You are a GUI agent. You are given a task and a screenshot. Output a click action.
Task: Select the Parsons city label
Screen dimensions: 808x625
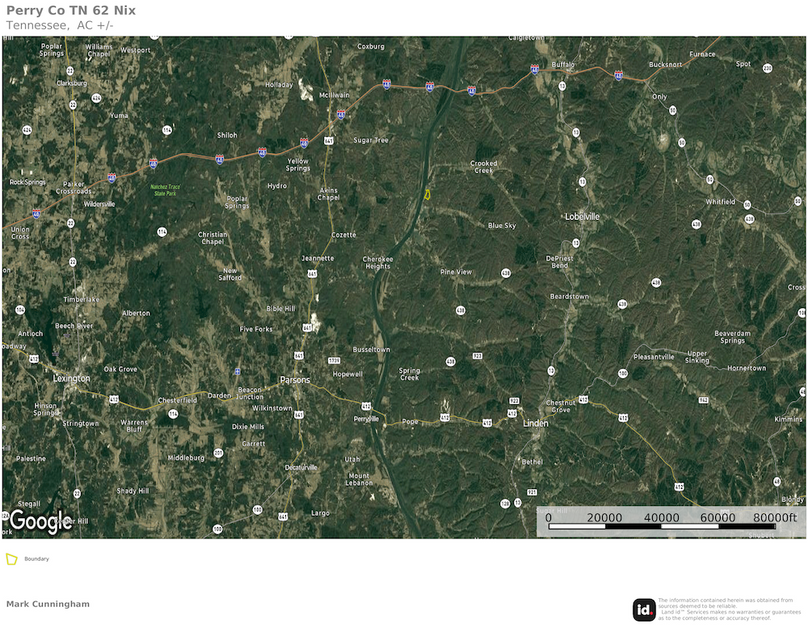click(x=295, y=380)
